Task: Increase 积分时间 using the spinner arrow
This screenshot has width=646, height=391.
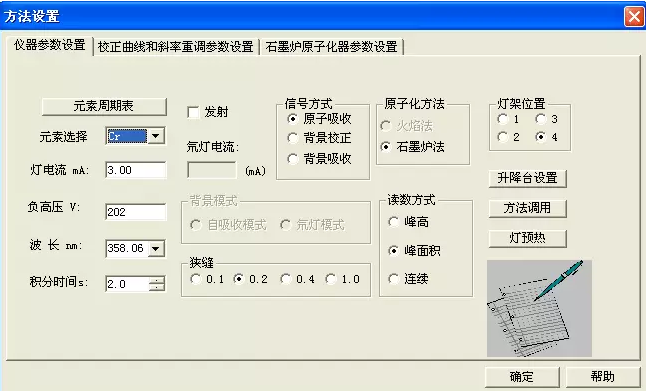Action: pyautogui.click(x=157, y=280)
